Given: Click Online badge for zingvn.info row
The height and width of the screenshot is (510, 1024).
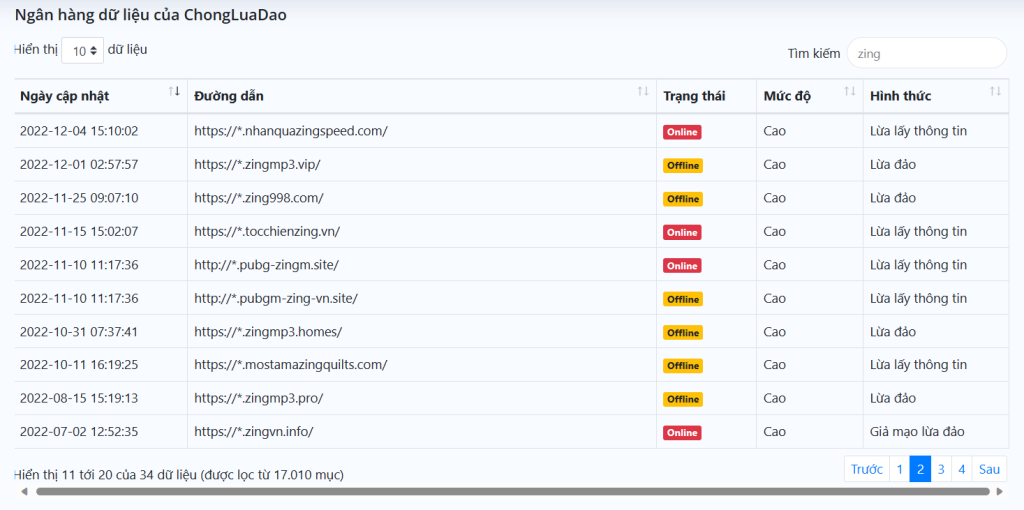Looking at the screenshot, I should pos(682,432).
